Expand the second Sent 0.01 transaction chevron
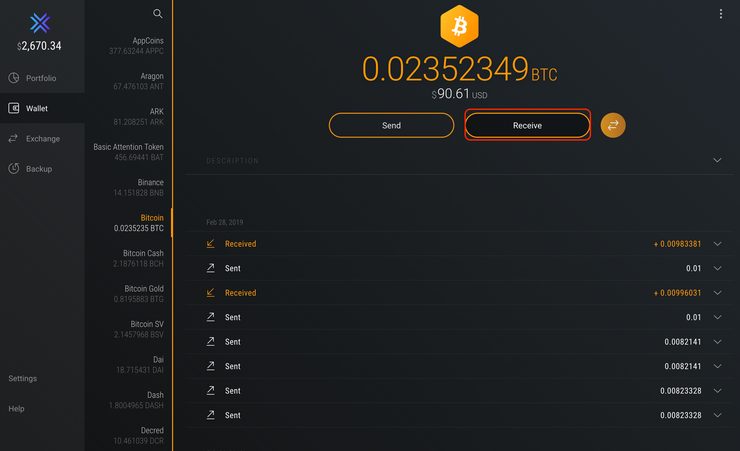 [717, 317]
